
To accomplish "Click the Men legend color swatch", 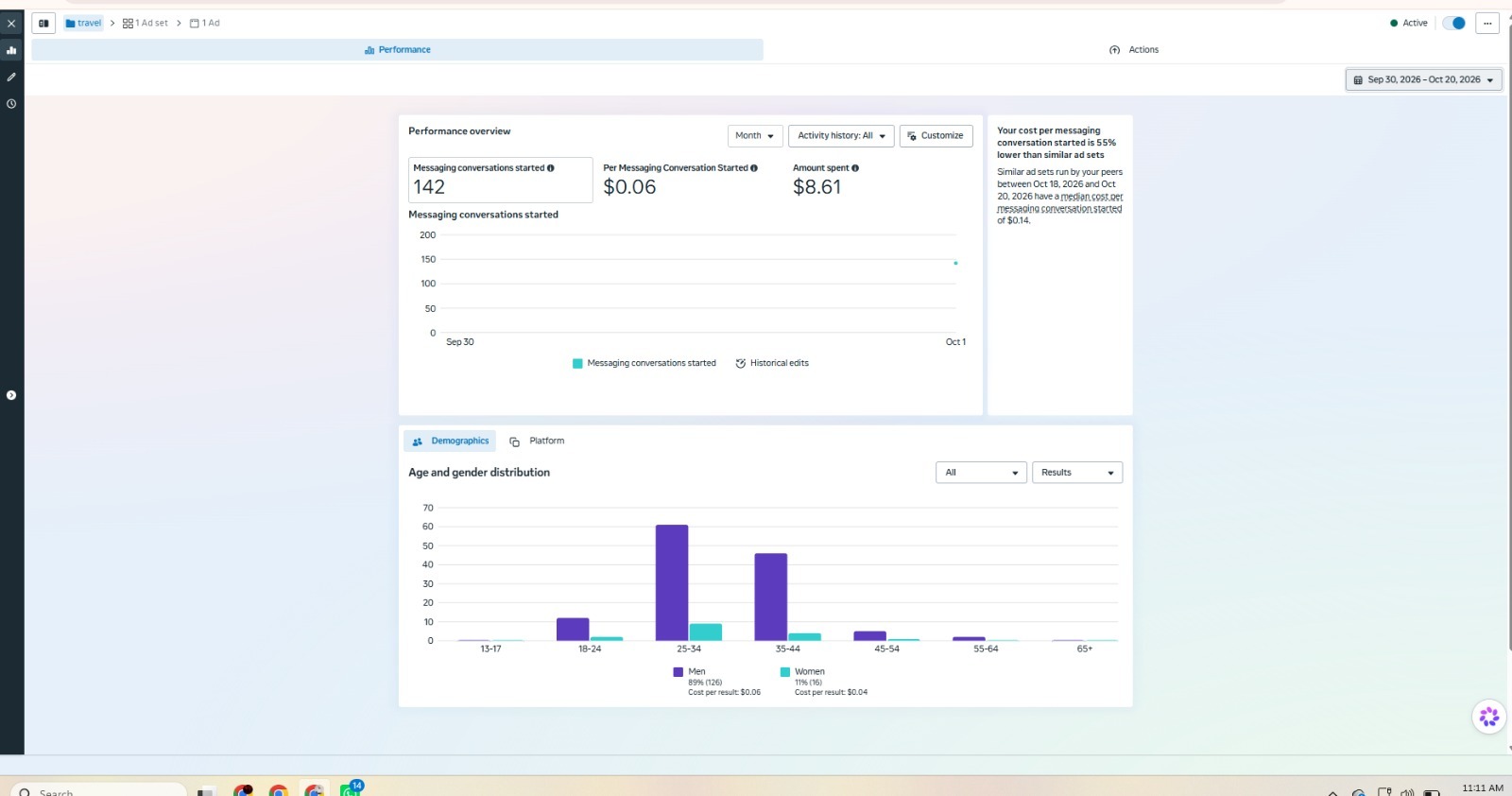I will point(678,672).
